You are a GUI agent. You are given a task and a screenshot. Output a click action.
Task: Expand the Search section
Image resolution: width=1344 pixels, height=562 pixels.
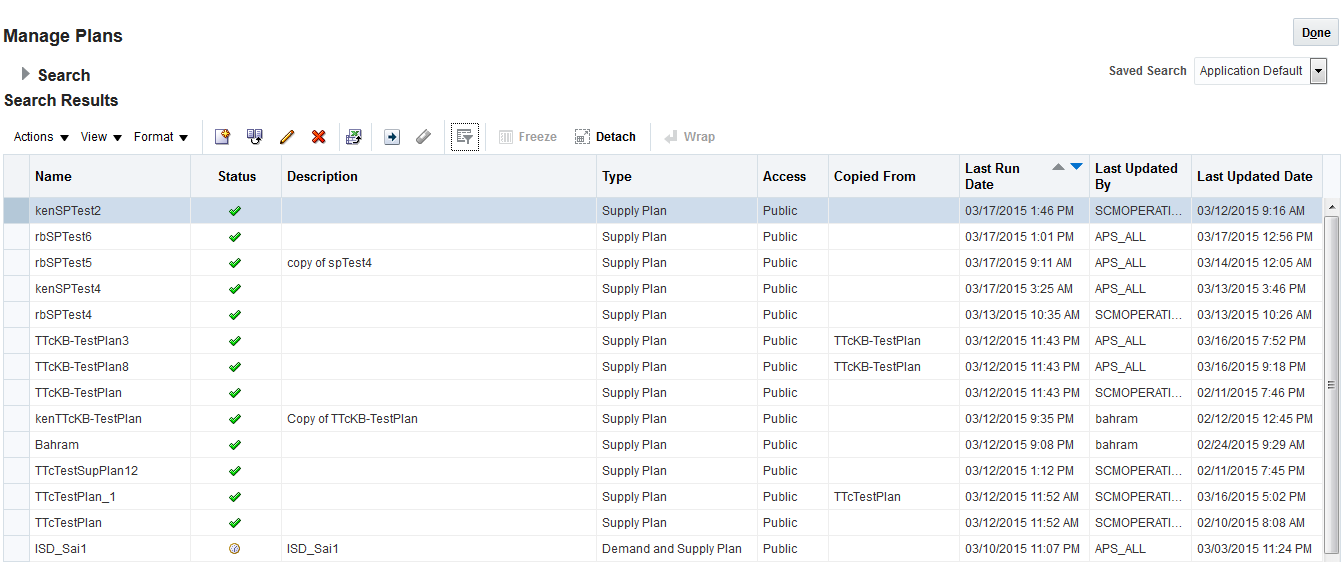coord(26,74)
